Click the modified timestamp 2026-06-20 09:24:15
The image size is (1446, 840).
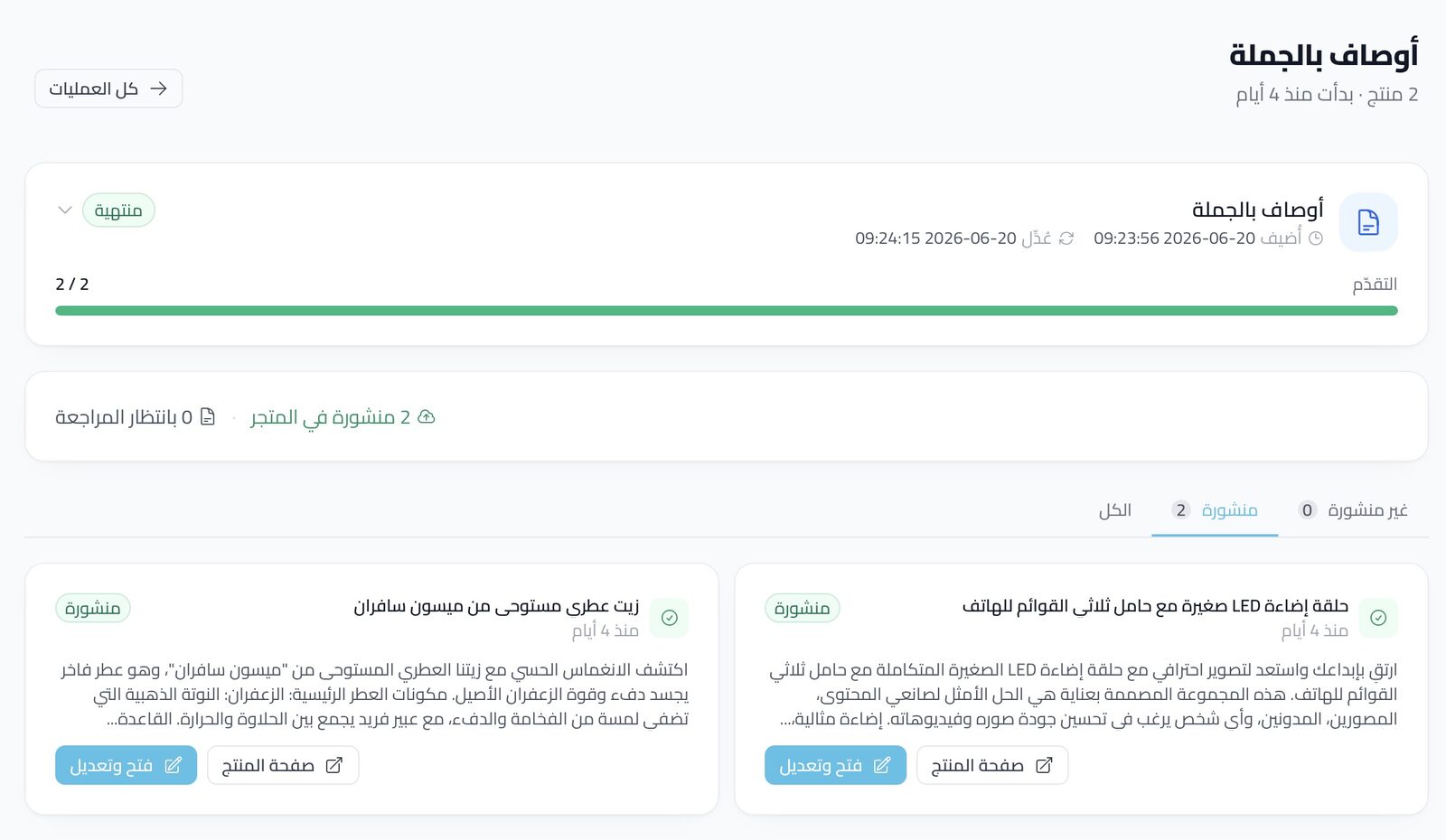point(935,238)
